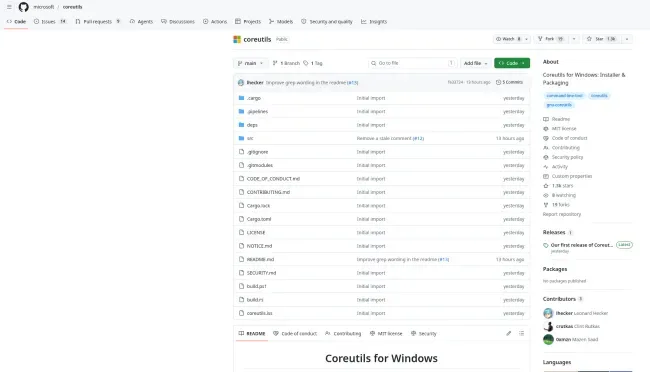The height and width of the screenshot is (372, 650).
Task: Open the src folder
Action: click(250, 139)
